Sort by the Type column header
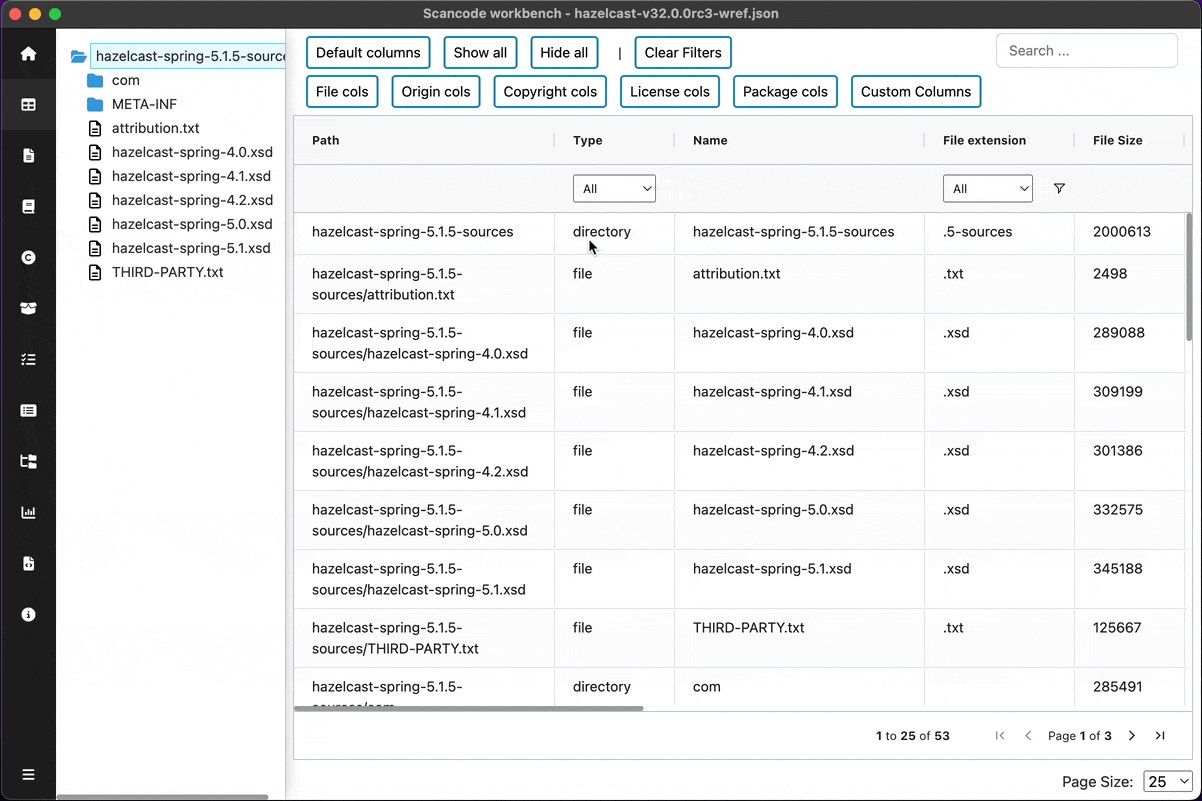This screenshot has height=801, width=1202. (587, 140)
